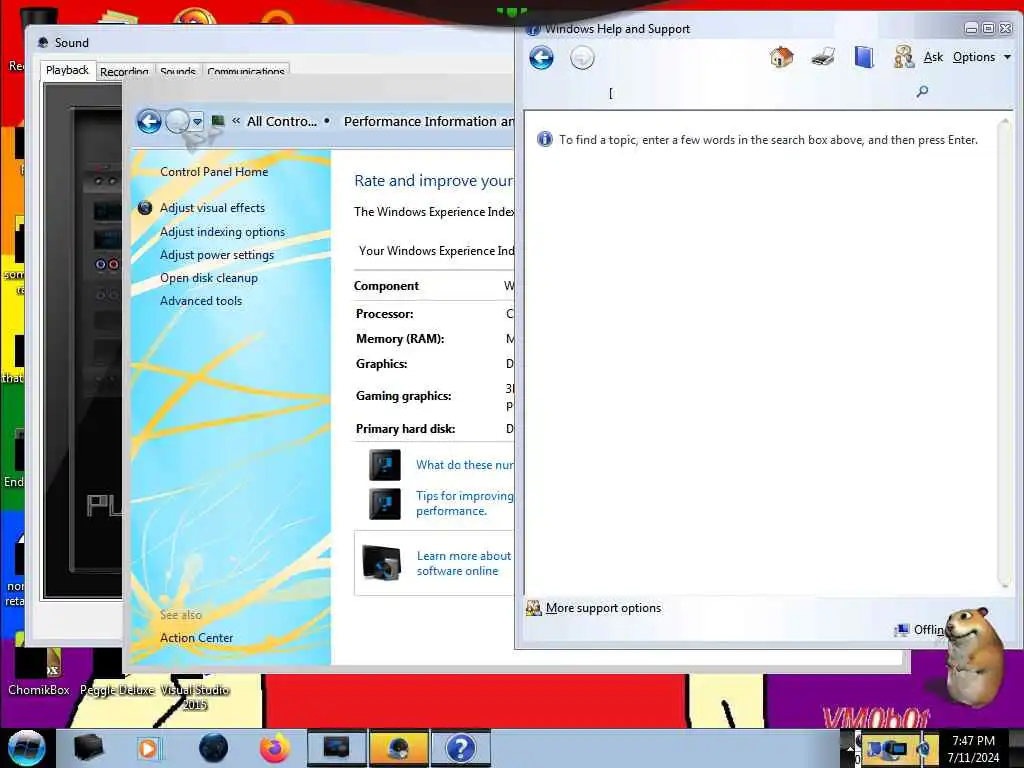Open Action Center under See also
1024x768 pixels.
[197, 638]
